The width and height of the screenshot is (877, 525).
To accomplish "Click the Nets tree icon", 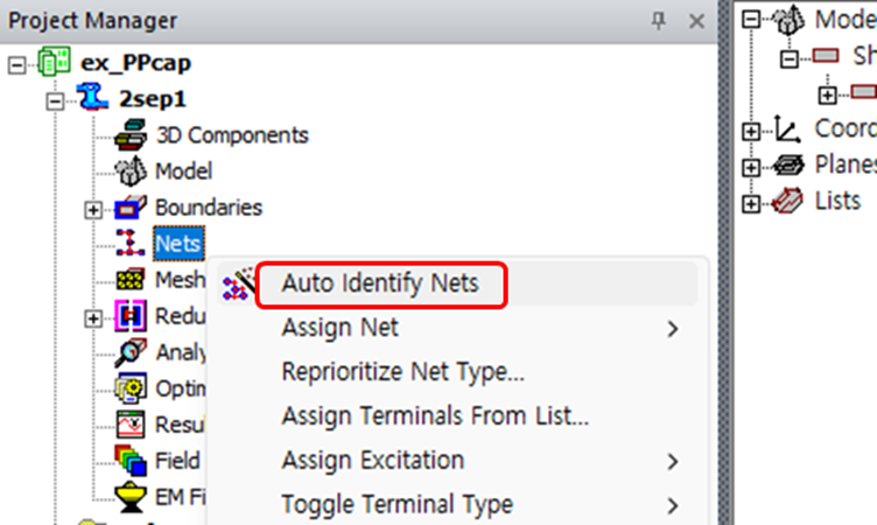I will [x=131, y=243].
